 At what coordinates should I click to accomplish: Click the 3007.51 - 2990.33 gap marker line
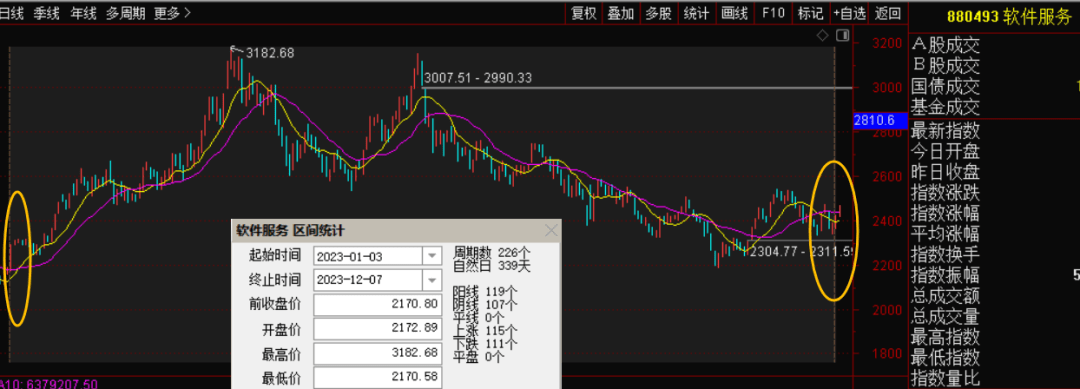637,87
